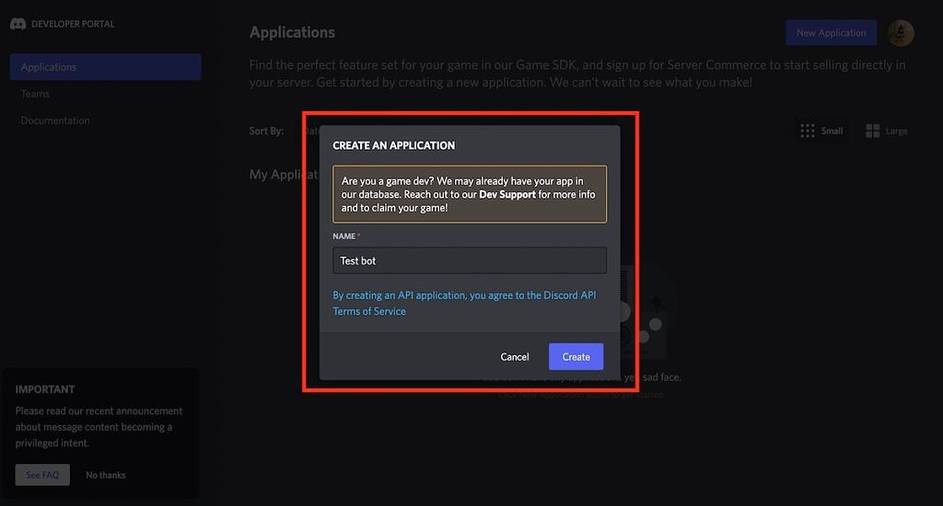Click the Developer Portal title text
Image resolution: width=943 pixels, height=506 pixels.
point(73,24)
